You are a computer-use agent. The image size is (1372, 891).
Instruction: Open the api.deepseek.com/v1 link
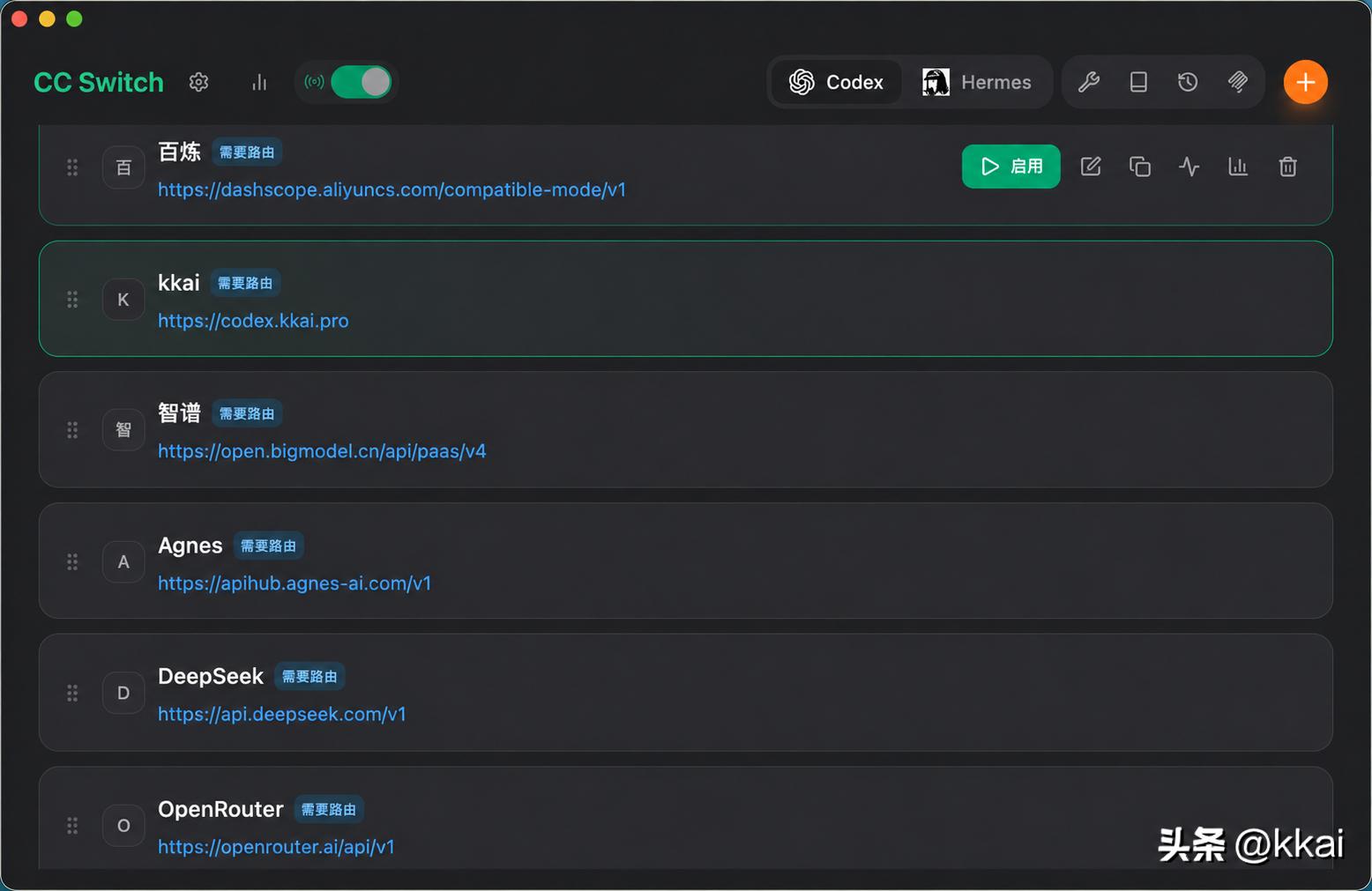pos(282,714)
